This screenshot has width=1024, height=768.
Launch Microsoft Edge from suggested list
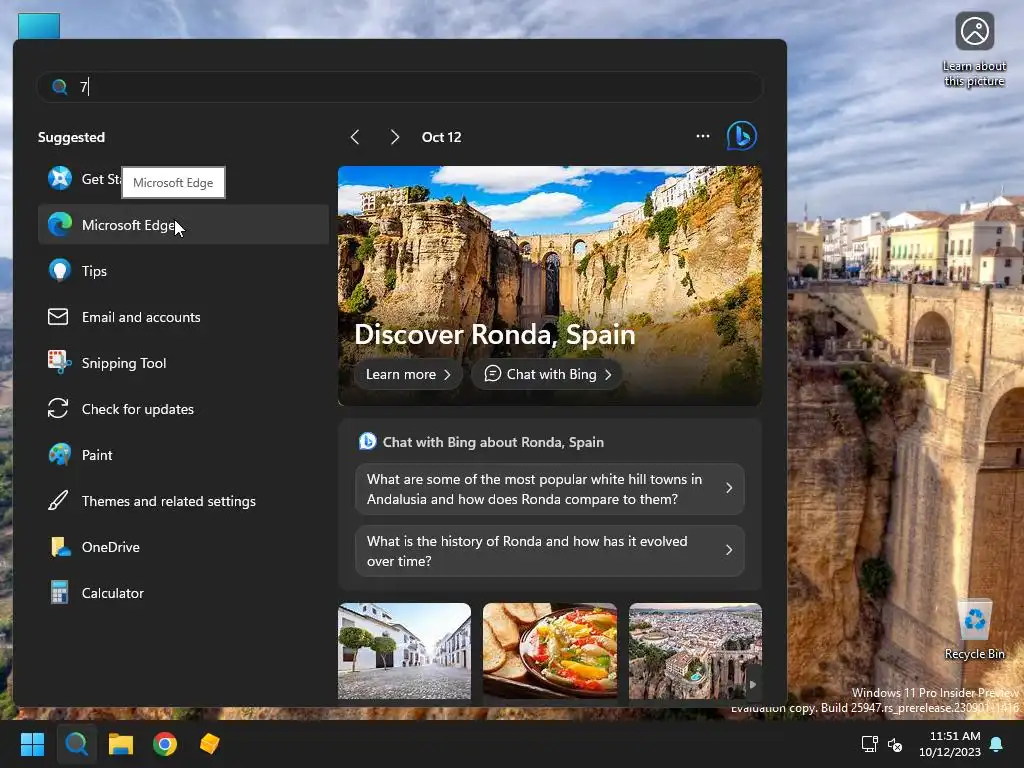click(183, 225)
